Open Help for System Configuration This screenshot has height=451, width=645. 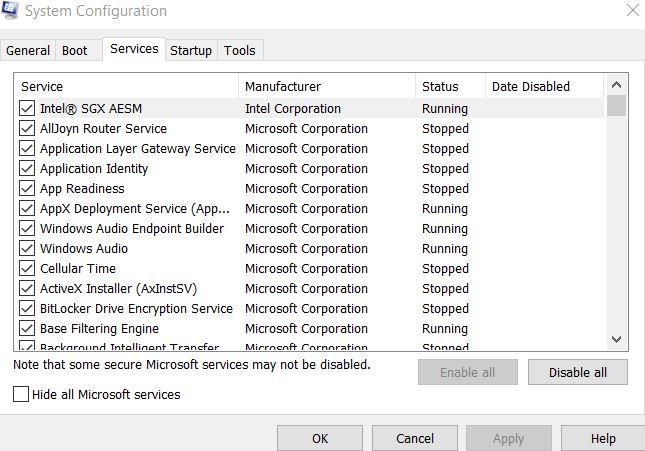click(603, 438)
